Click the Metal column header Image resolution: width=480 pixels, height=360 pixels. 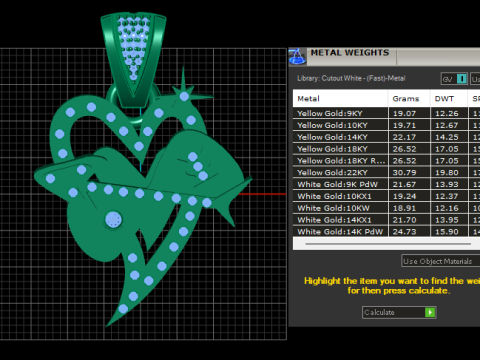340,99
